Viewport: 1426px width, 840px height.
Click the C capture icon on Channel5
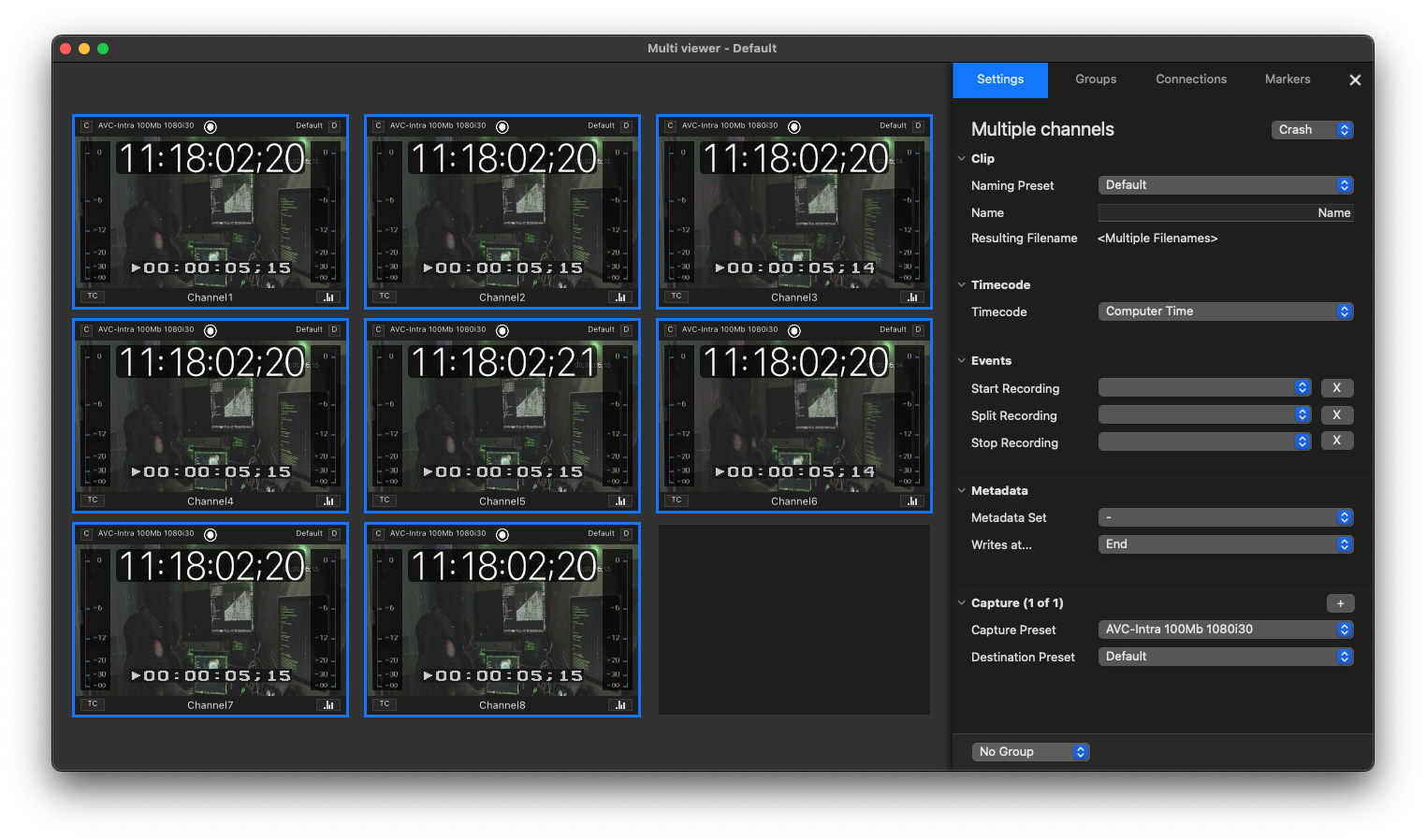[378, 330]
